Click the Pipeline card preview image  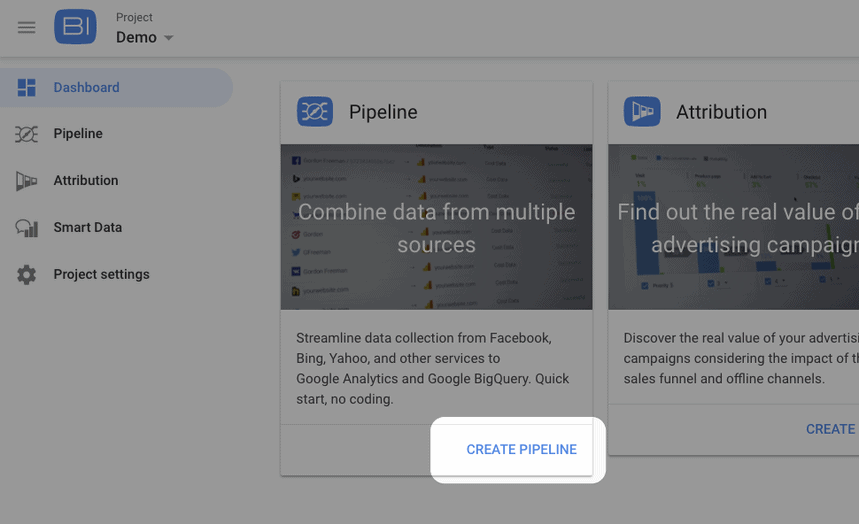pyautogui.click(x=436, y=227)
